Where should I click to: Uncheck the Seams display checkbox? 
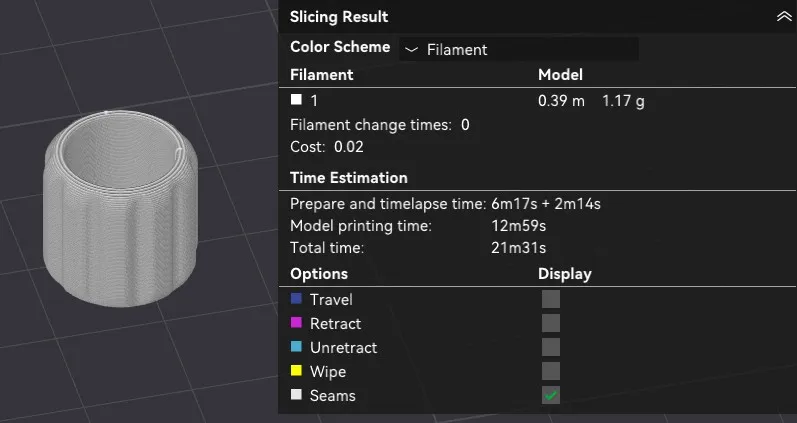(x=550, y=395)
